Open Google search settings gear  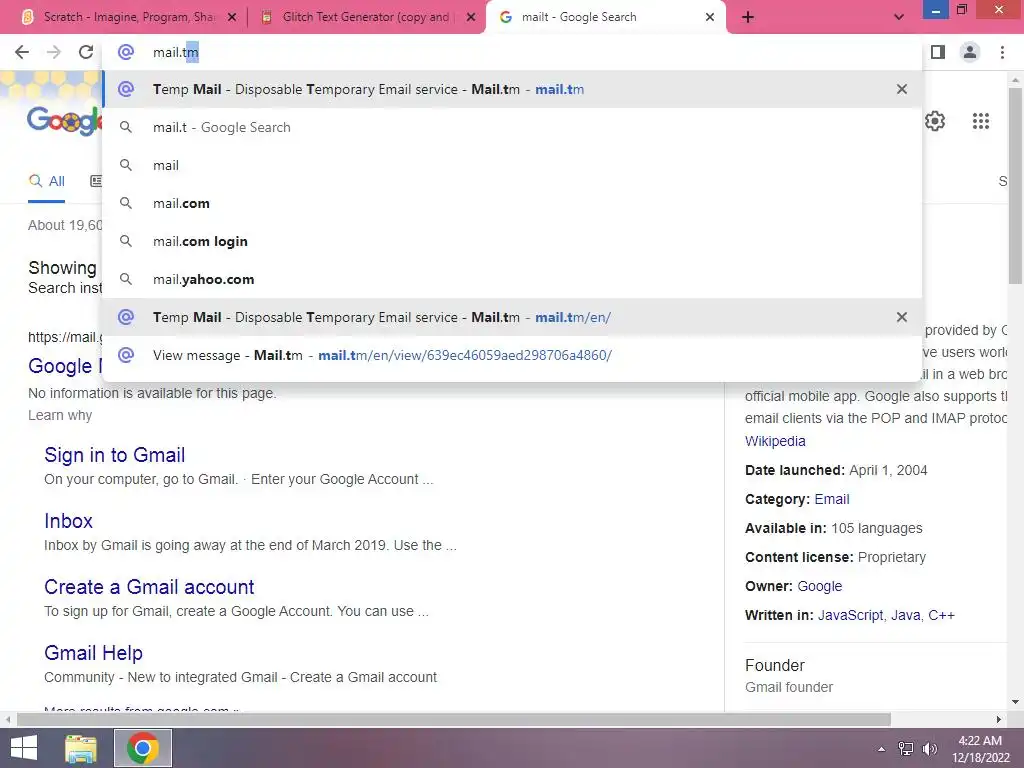click(935, 121)
